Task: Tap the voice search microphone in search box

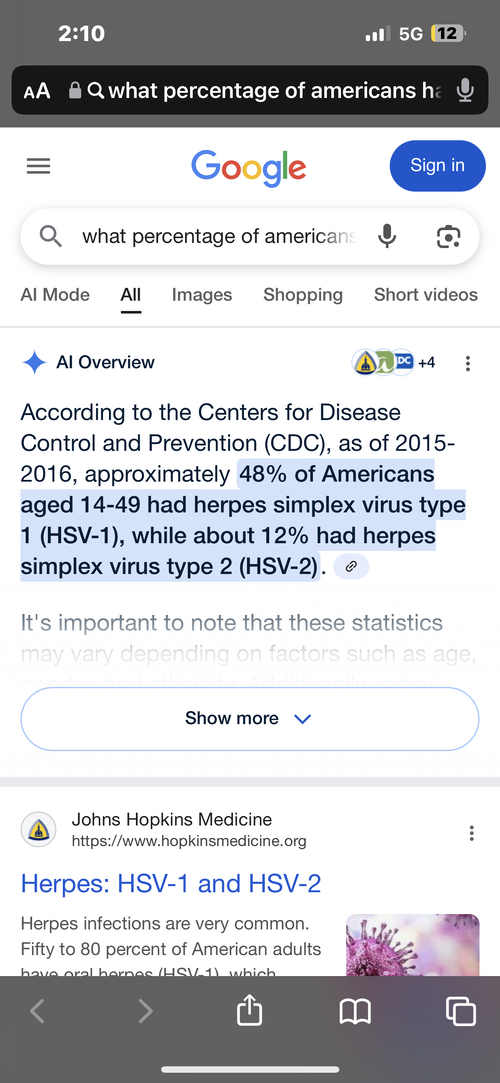Action: pos(387,236)
